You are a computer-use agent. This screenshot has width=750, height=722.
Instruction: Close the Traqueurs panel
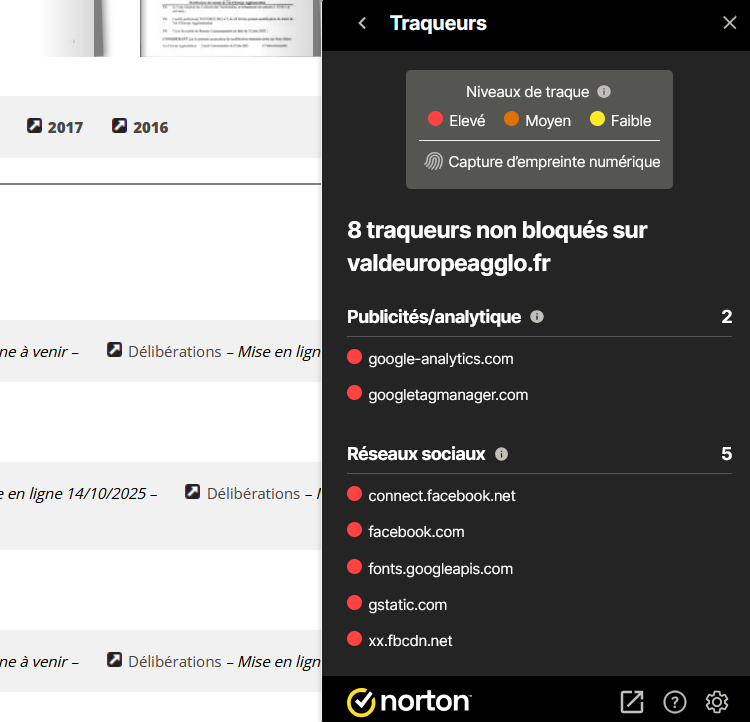point(729,23)
